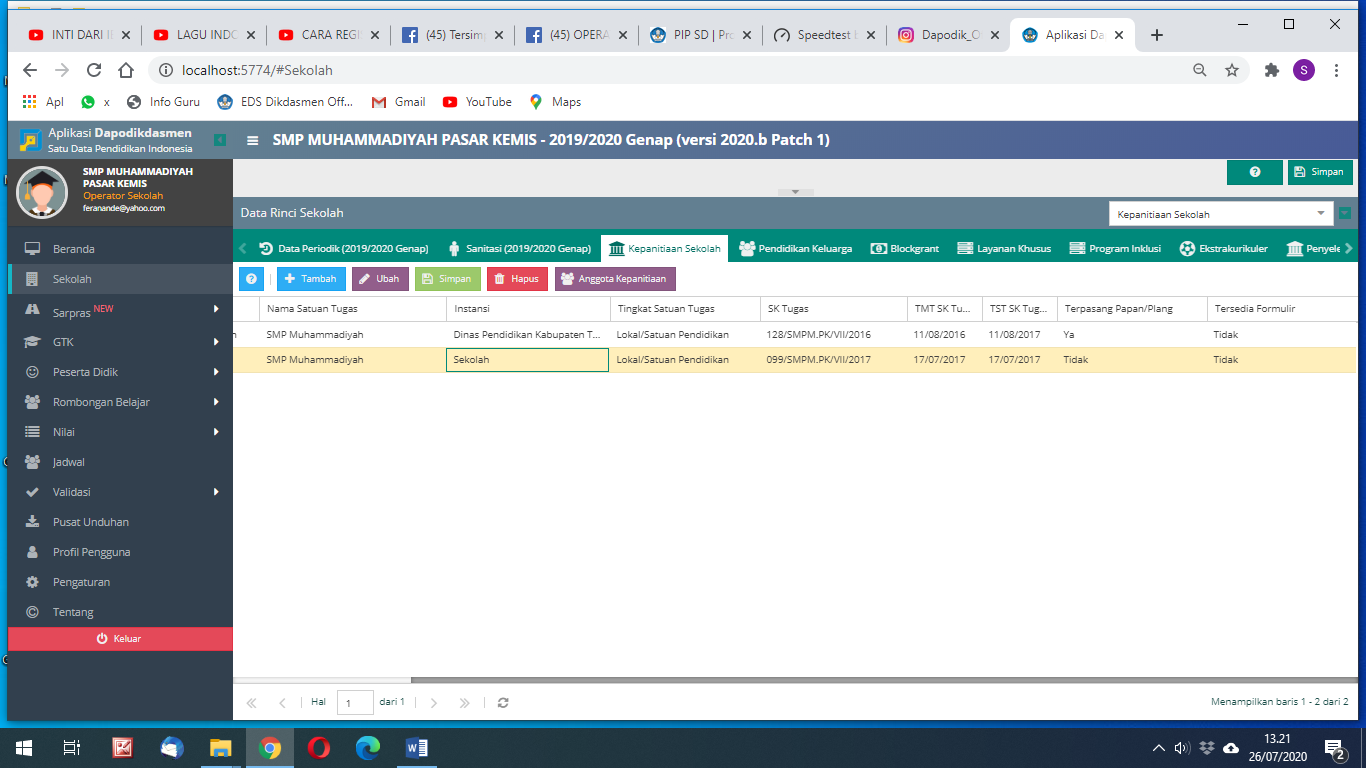
Task: Refresh the table using reload icon
Action: pyautogui.click(x=503, y=703)
